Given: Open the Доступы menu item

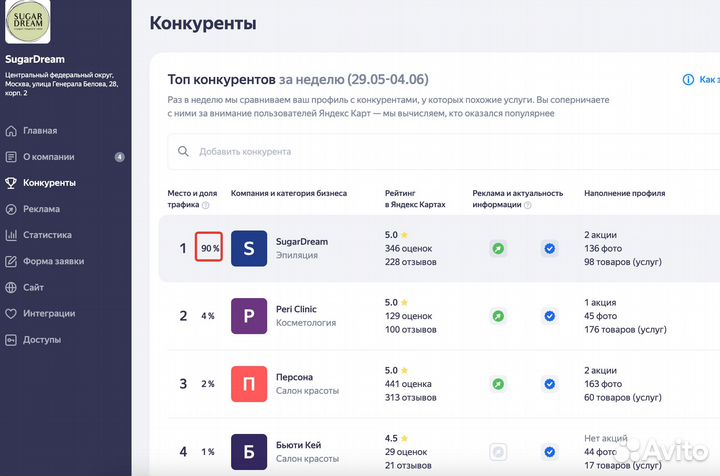Looking at the screenshot, I should pyautogui.click(x=42, y=340).
